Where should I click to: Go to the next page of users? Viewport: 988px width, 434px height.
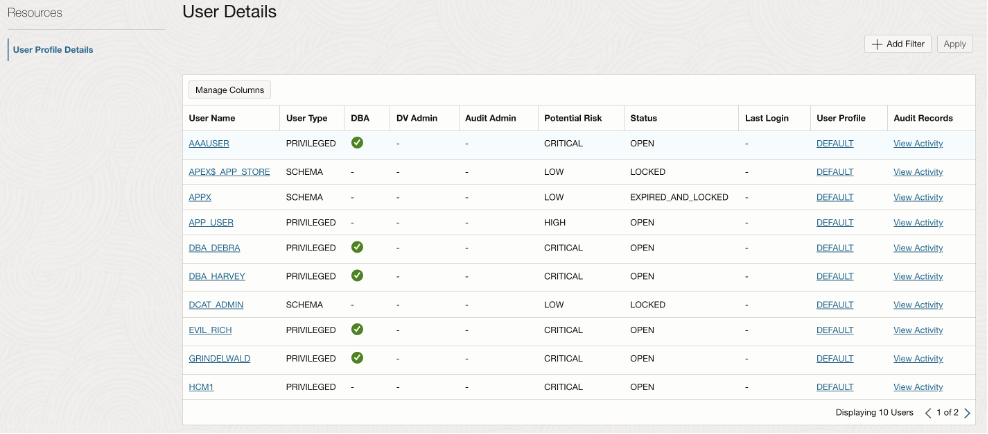click(967, 413)
